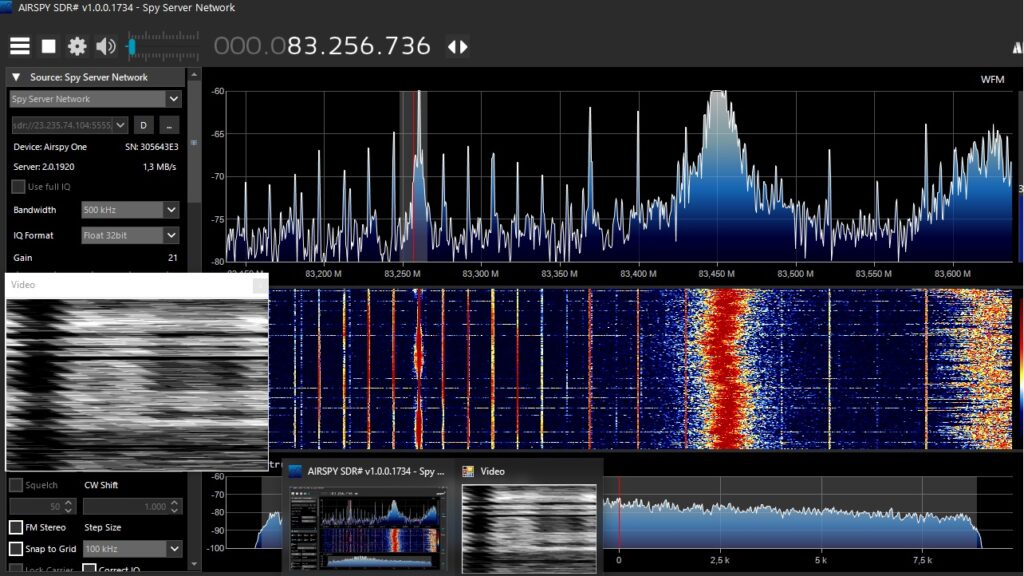The image size is (1024, 576).
Task: Click the Video preview's picture icon
Action: (x=468, y=472)
